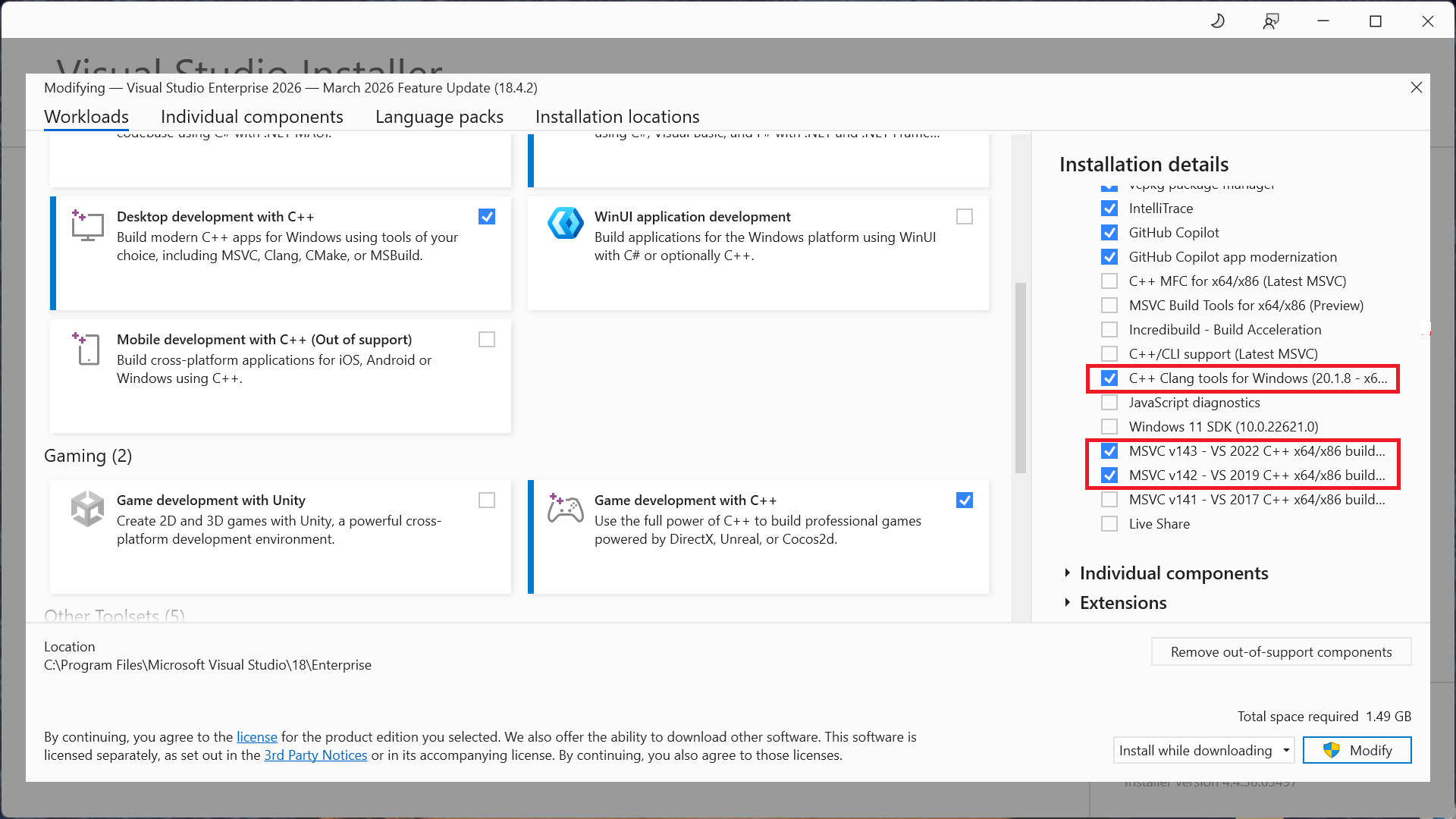This screenshot has height=819, width=1456.
Task: Switch to the Individual components tab
Action: [x=252, y=117]
